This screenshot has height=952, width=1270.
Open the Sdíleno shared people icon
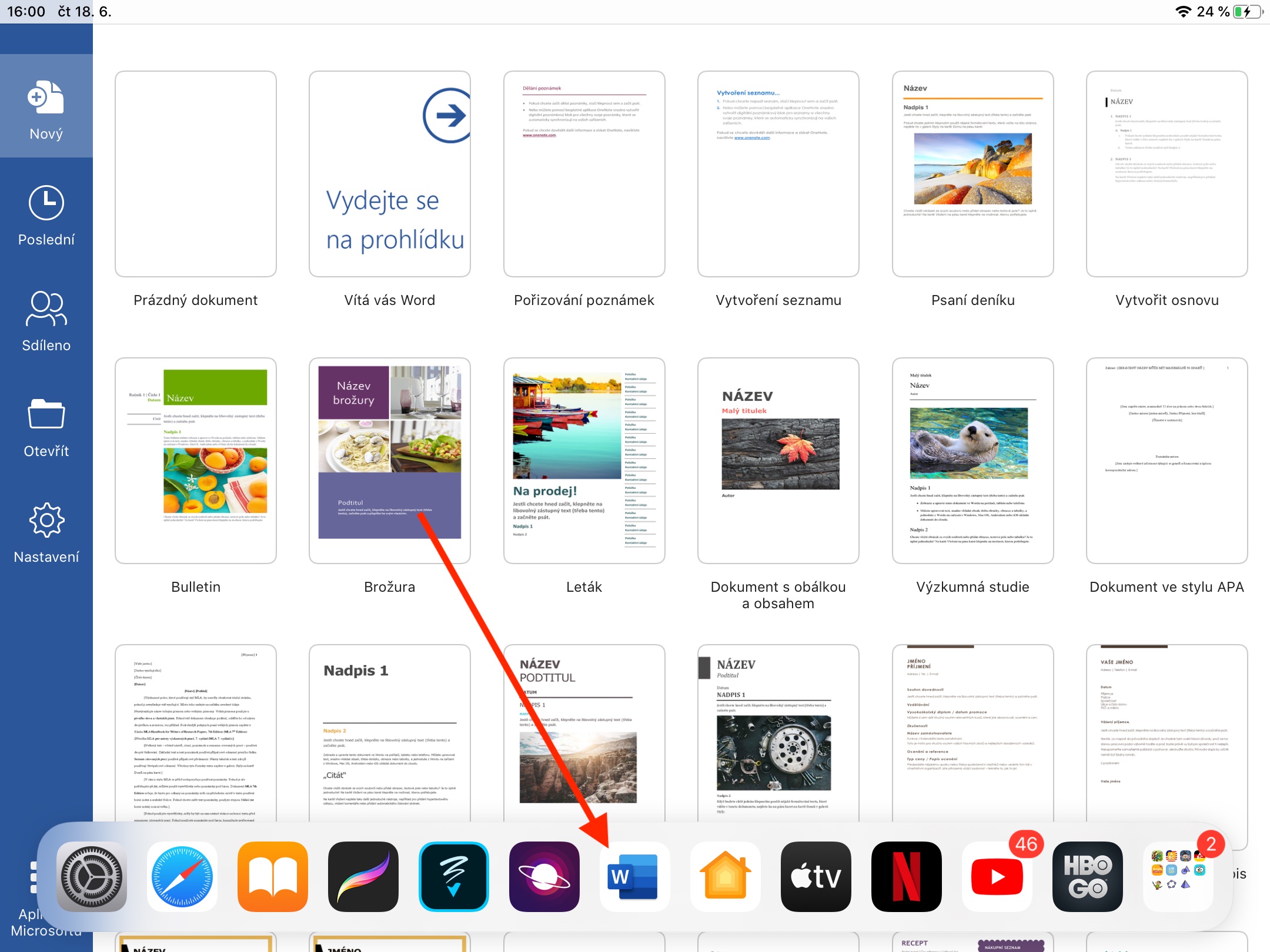tap(46, 309)
